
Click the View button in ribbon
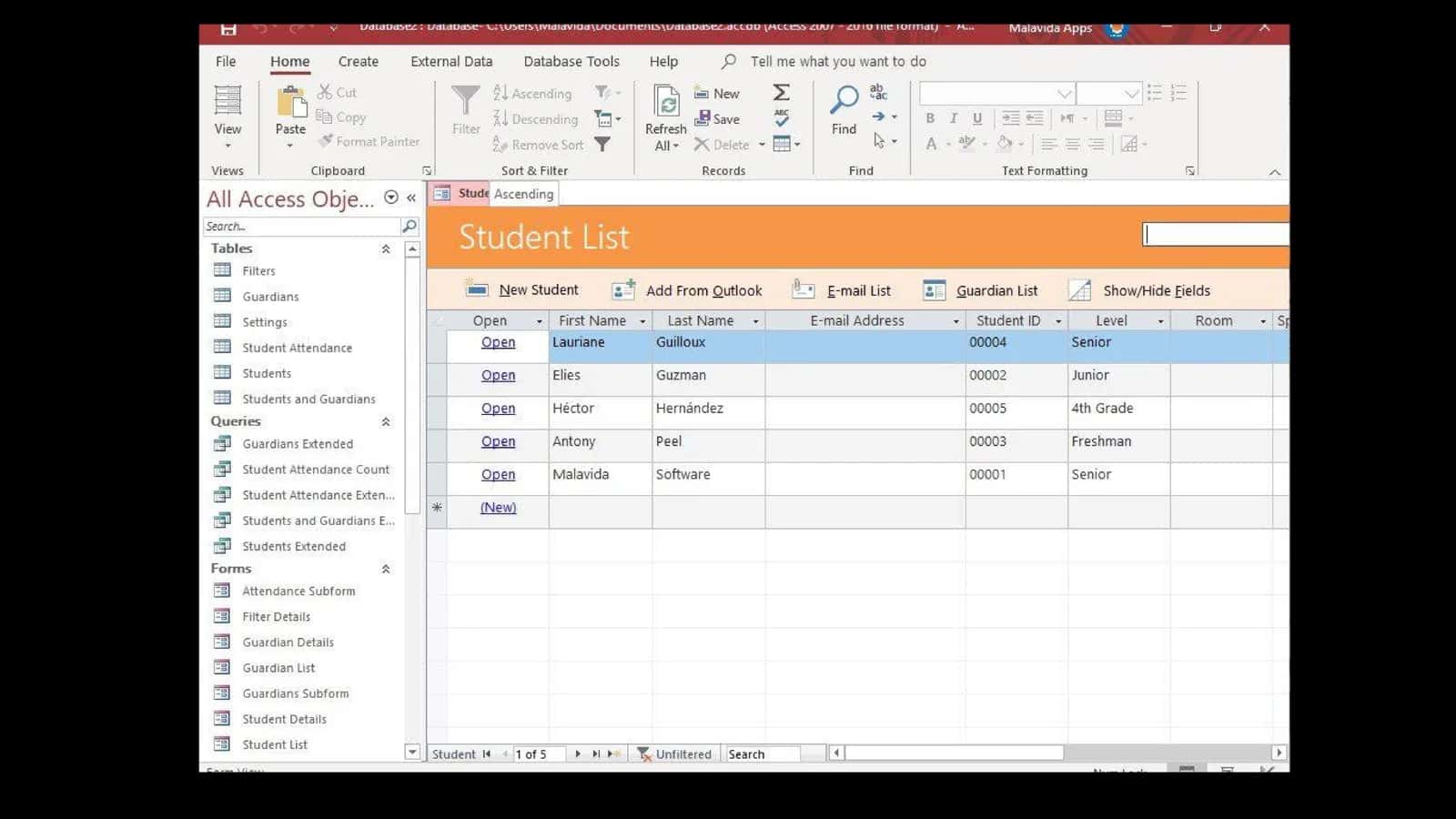coord(227,117)
